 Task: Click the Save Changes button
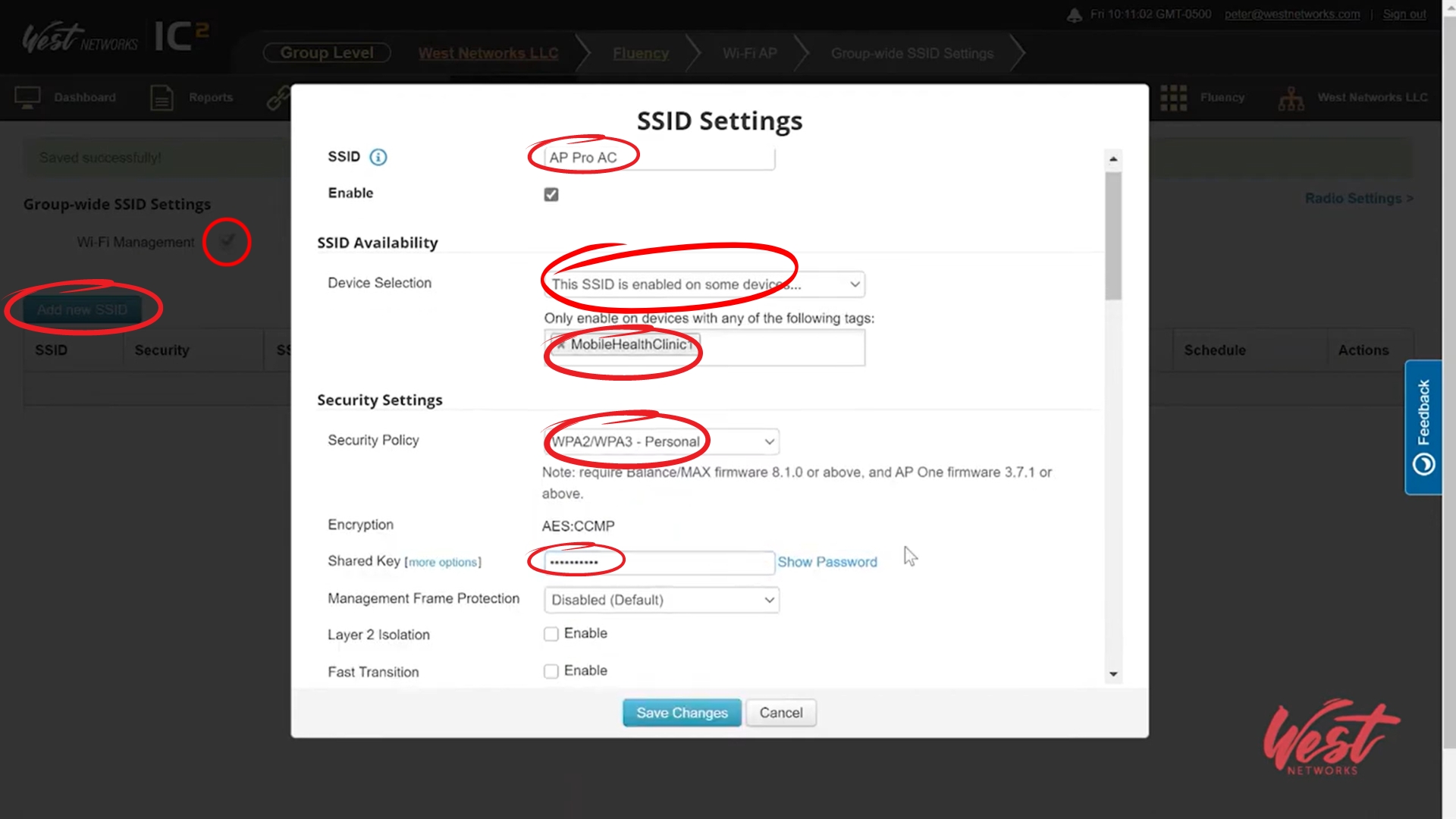click(681, 713)
